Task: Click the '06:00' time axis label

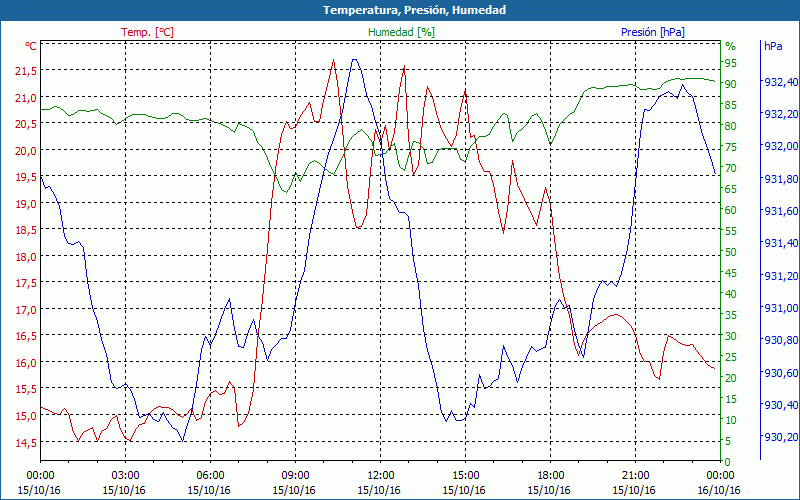Action: click(x=210, y=476)
